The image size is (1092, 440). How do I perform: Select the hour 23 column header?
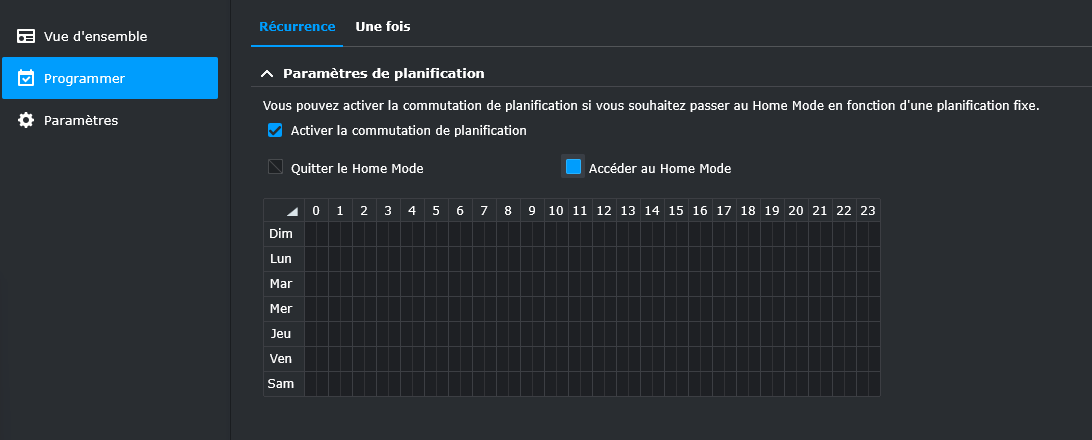tap(868, 211)
